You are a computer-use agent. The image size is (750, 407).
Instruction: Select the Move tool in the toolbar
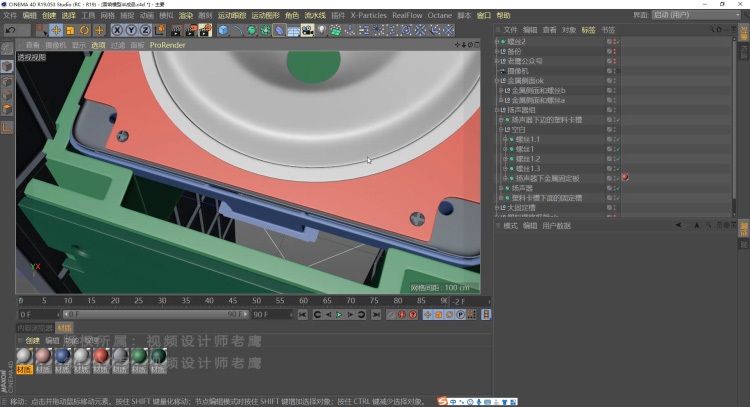pyautogui.click(x=54, y=30)
